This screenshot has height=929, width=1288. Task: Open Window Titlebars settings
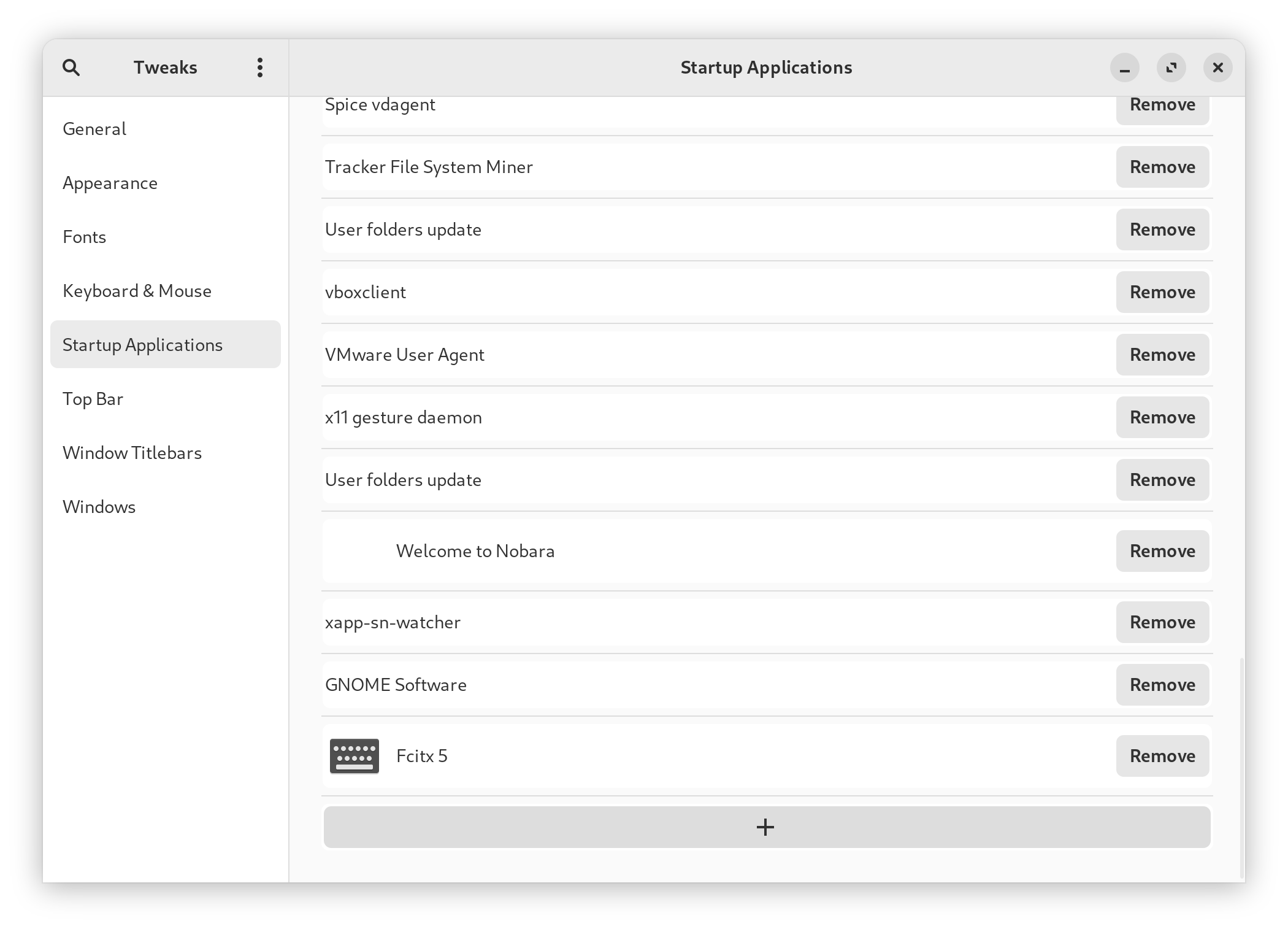(x=132, y=453)
